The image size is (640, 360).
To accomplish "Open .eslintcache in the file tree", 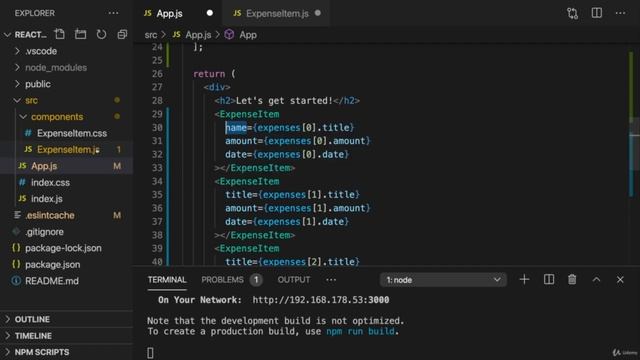I will 66,215.
